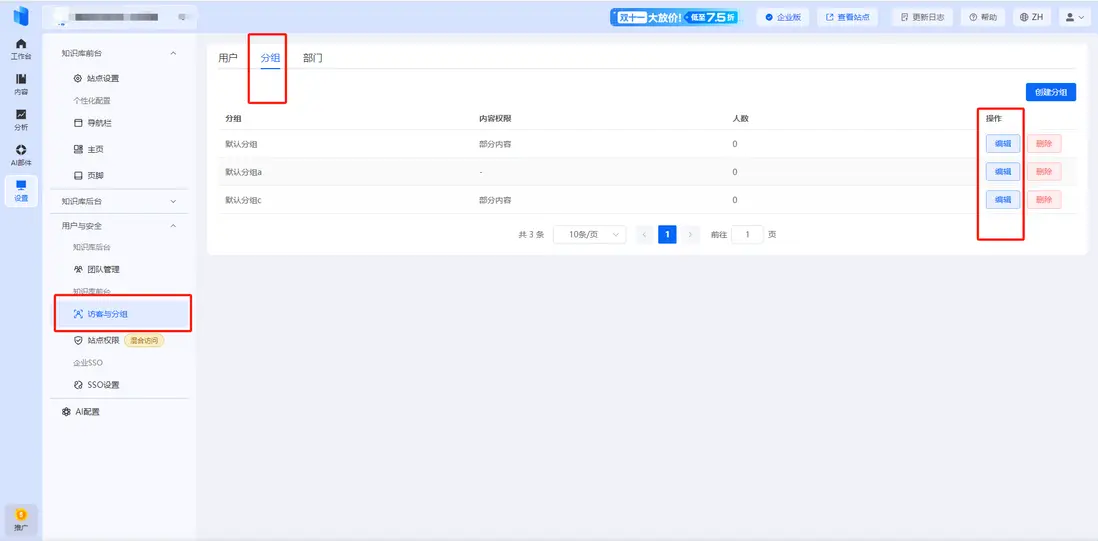Click the 共 3 条 total text

point(531,235)
